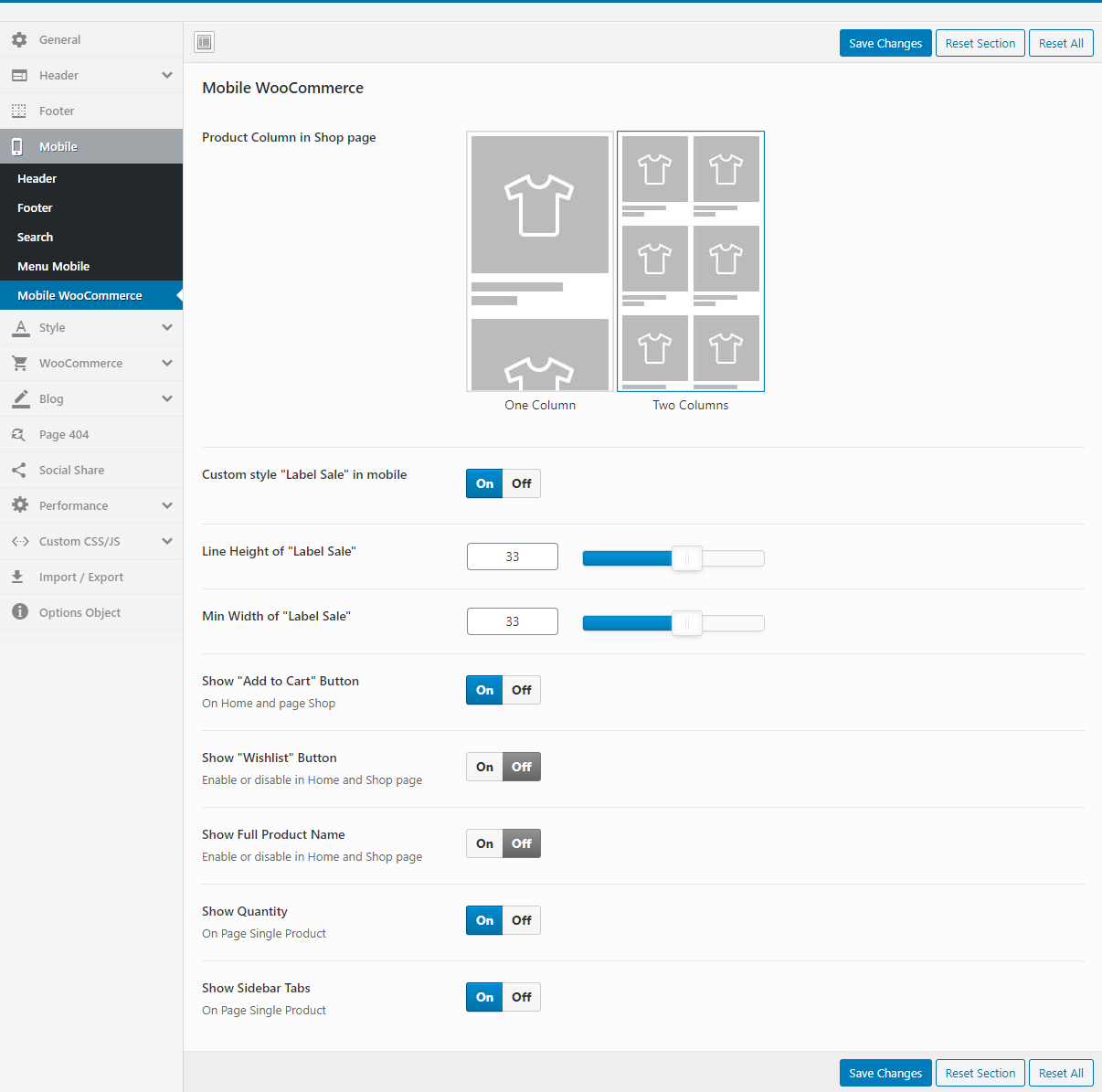This screenshot has height=1092, width=1102.
Task: Turn on Show Wishlist Button
Action: pyautogui.click(x=484, y=767)
